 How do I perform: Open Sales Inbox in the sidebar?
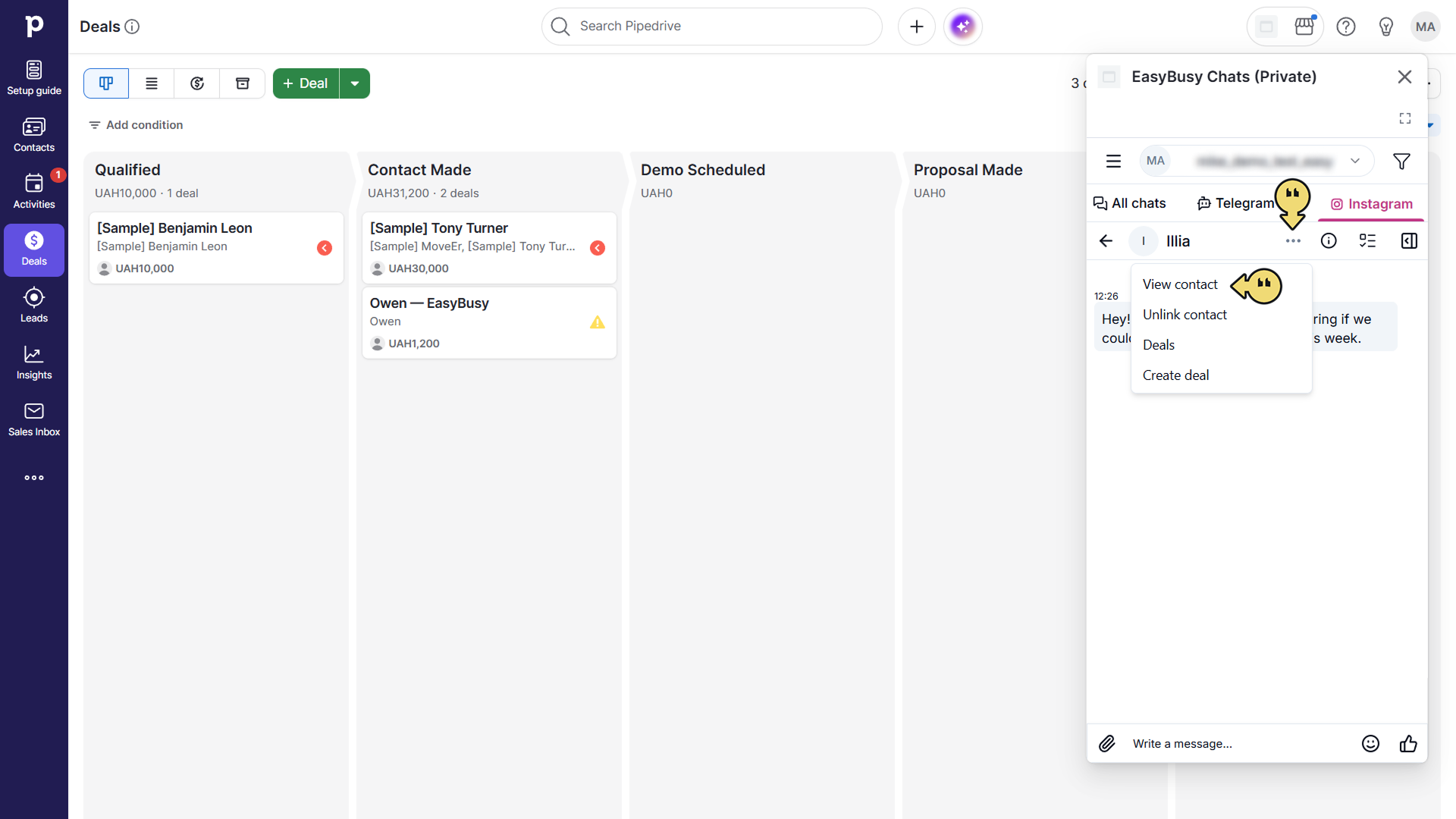[34, 419]
